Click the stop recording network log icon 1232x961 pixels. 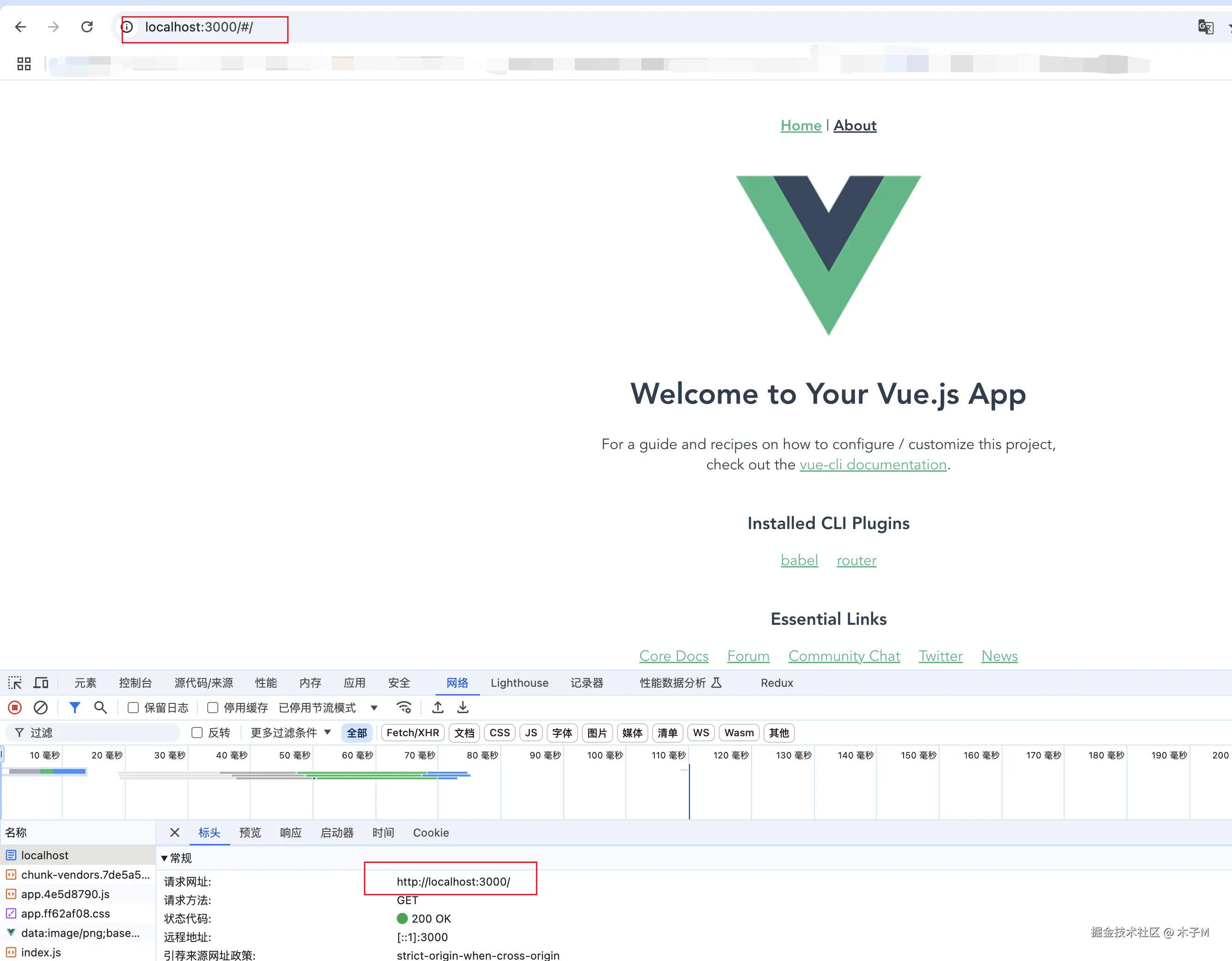click(x=15, y=707)
